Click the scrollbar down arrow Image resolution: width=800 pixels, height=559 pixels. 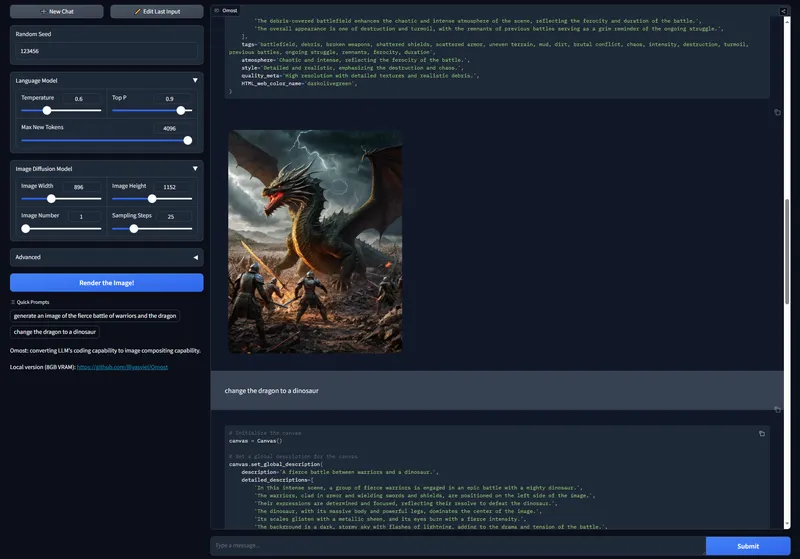click(787, 524)
